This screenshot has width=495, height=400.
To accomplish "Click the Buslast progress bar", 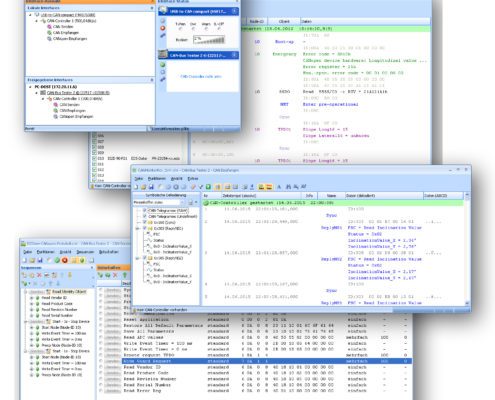I will pos(209,40).
